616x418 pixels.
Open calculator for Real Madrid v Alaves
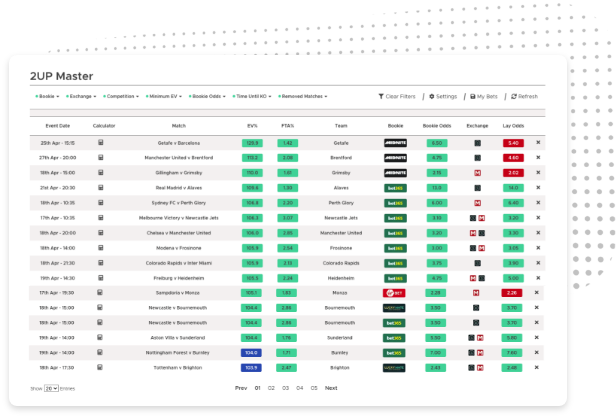(x=101, y=188)
